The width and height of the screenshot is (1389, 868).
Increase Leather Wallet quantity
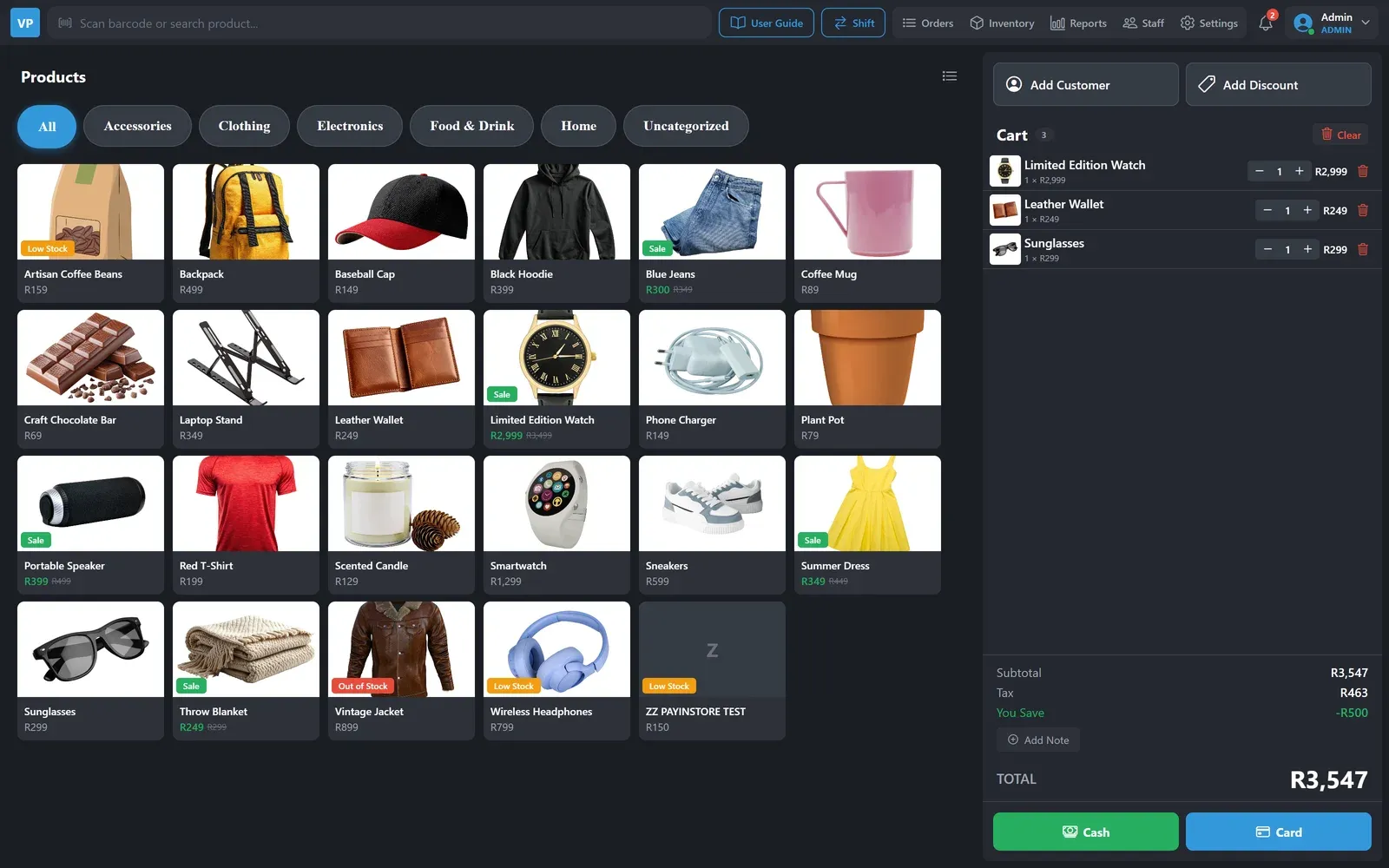(x=1307, y=210)
